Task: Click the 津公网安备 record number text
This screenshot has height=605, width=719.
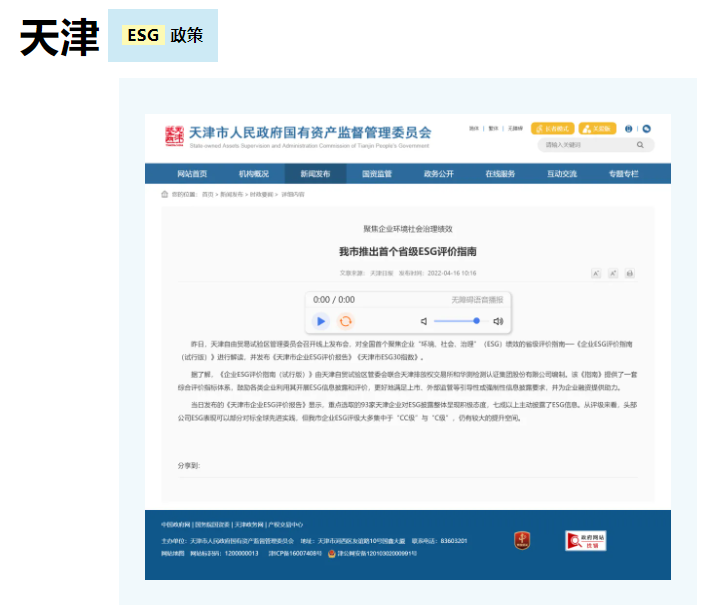Action: [377, 554]
